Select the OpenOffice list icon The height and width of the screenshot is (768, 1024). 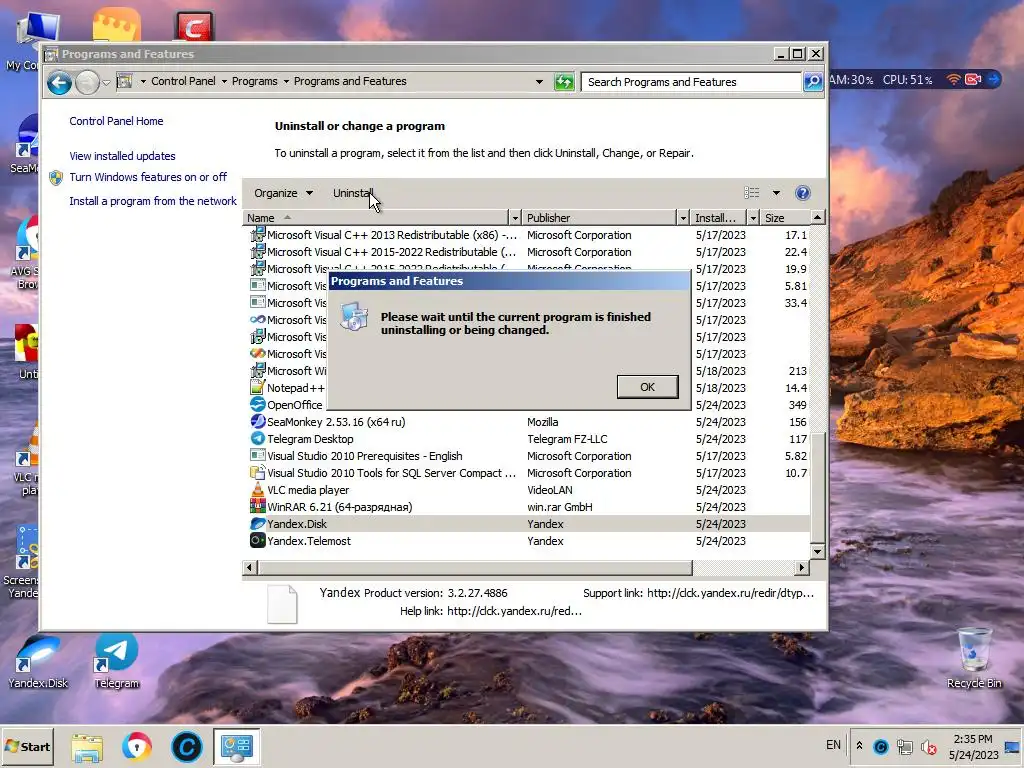click(x=258, y=405)
